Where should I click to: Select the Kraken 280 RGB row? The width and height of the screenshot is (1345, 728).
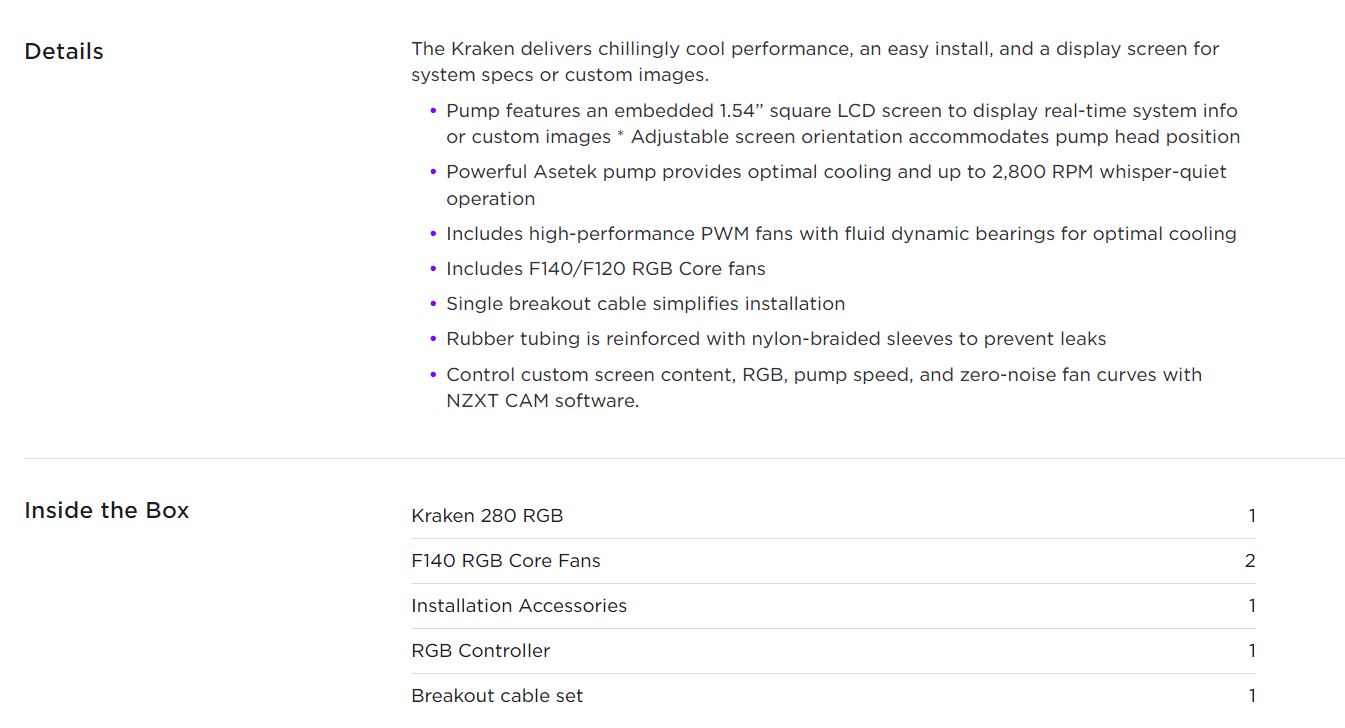487,516
